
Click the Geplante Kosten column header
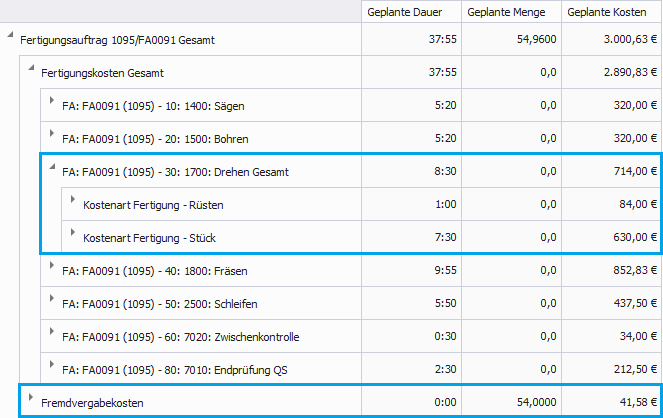[x=611, y=12]
